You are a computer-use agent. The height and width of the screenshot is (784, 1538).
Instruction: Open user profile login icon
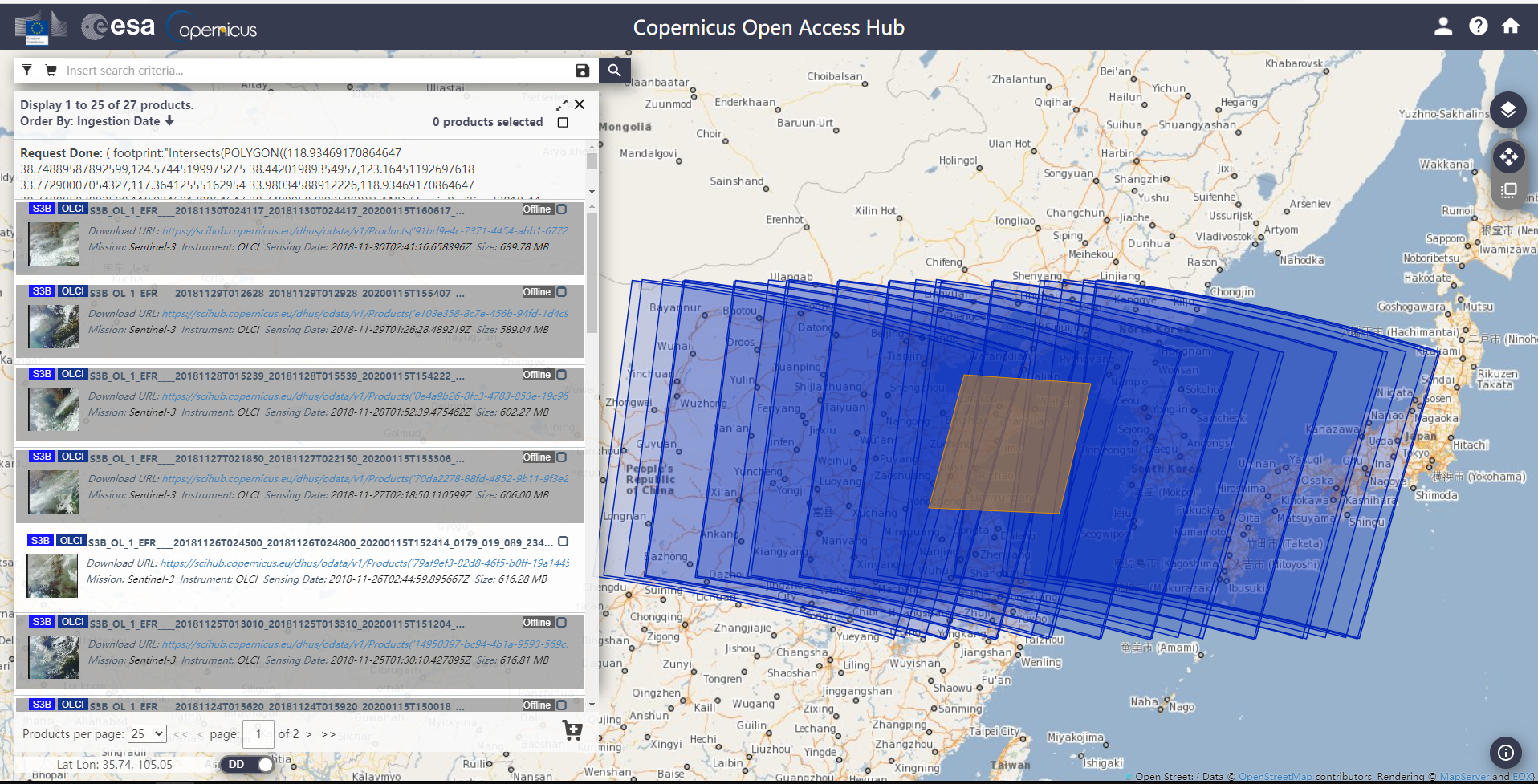[x=1443, y=26]
